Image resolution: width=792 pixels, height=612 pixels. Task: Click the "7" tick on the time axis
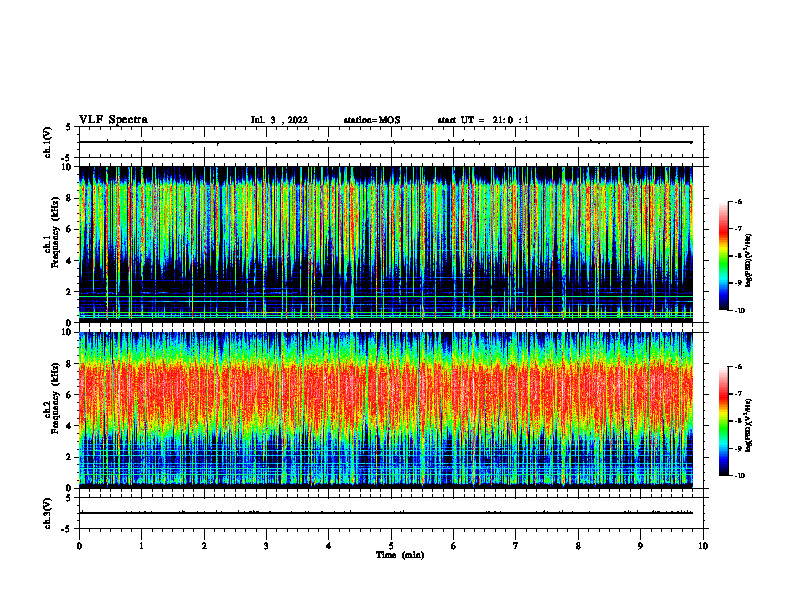point(516,546)
